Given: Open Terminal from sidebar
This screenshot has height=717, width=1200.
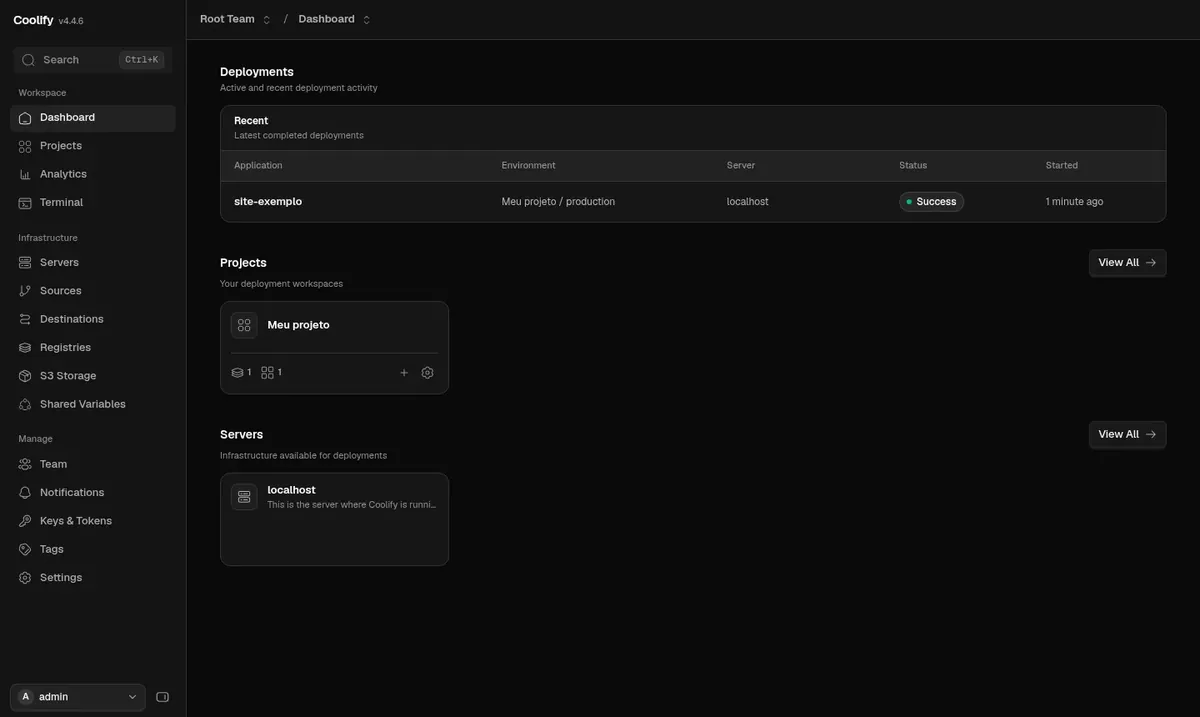Looking at the screenshot, I should coord(93,203).
